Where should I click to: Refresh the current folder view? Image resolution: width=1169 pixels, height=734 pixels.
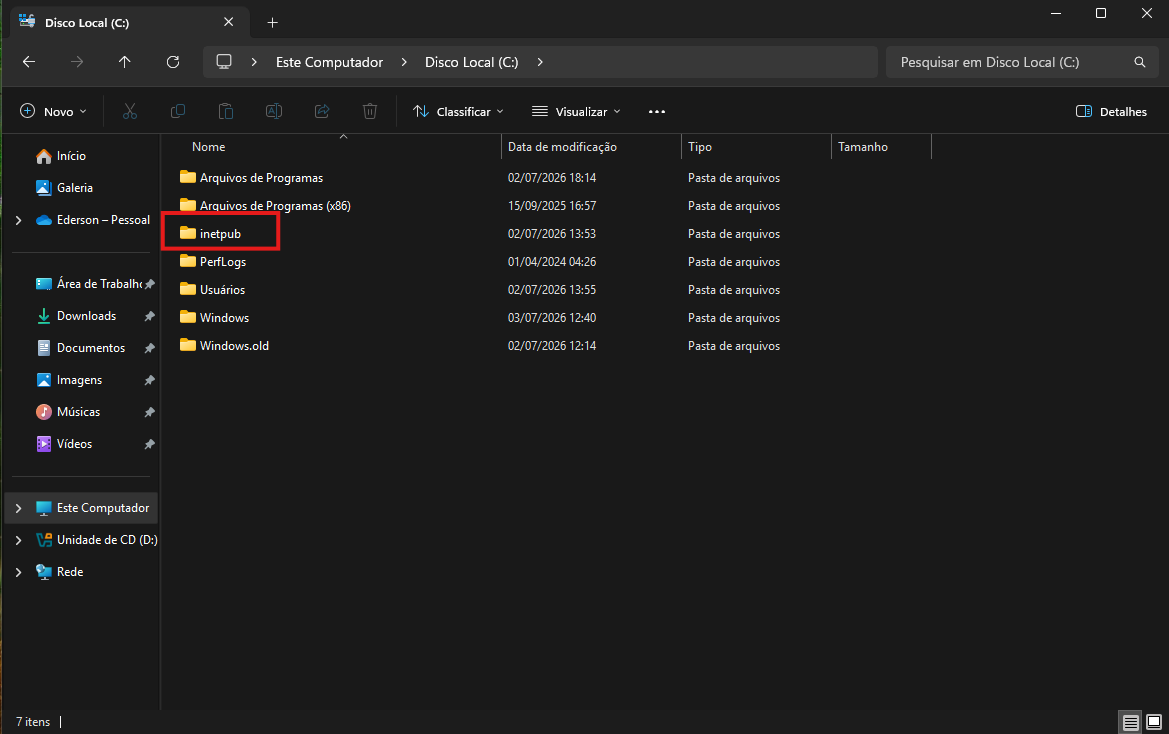(173, 62)
